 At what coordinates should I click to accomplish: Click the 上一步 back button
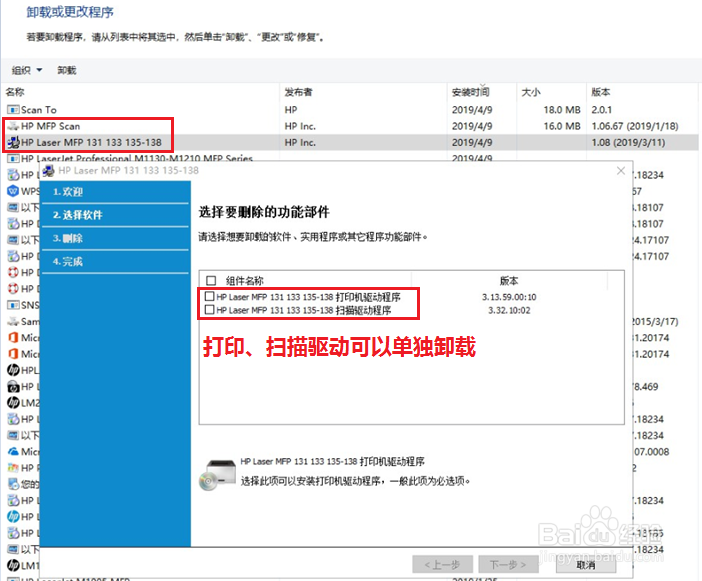pyautogui.click(x=442, y=565)
